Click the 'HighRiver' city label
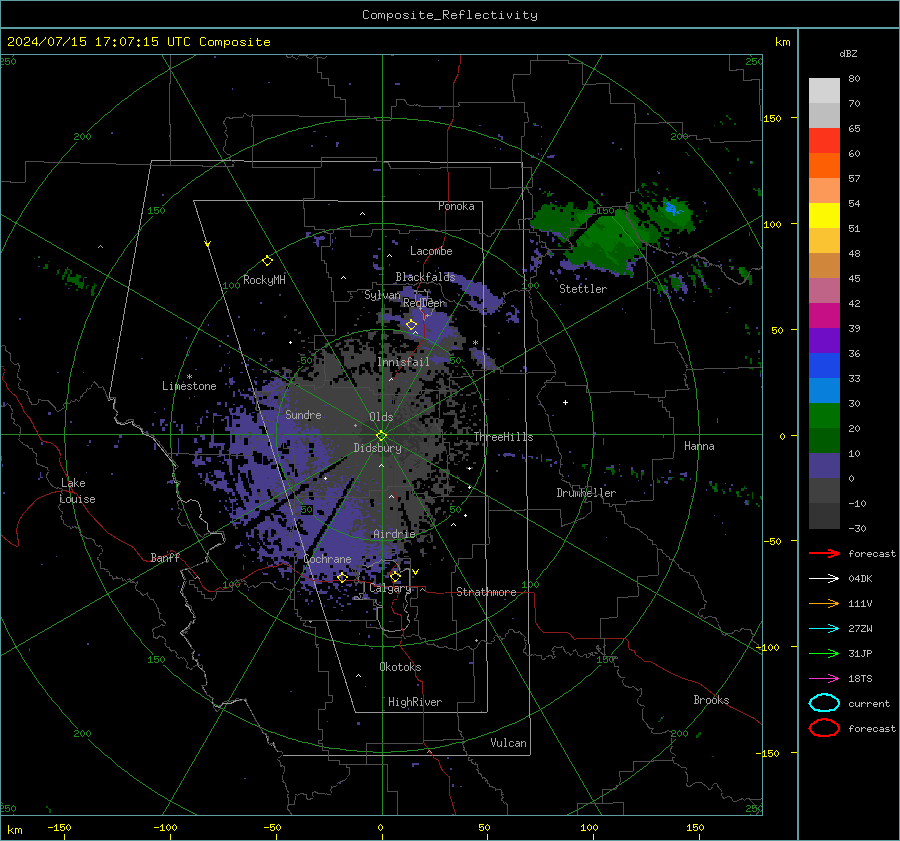900x841 pixels. [x=415, y=702]
